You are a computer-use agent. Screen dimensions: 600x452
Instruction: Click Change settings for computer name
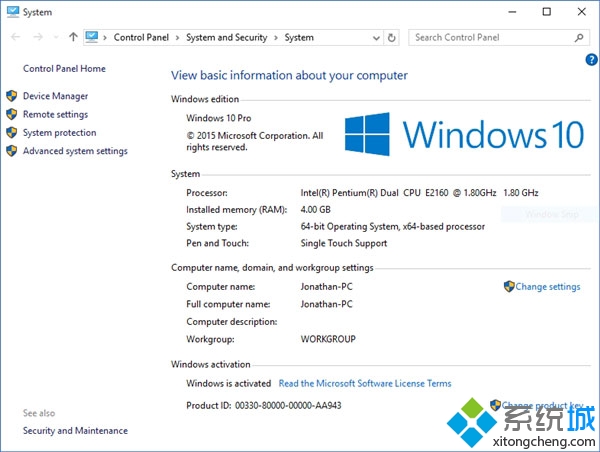click(x=548, y=287)
